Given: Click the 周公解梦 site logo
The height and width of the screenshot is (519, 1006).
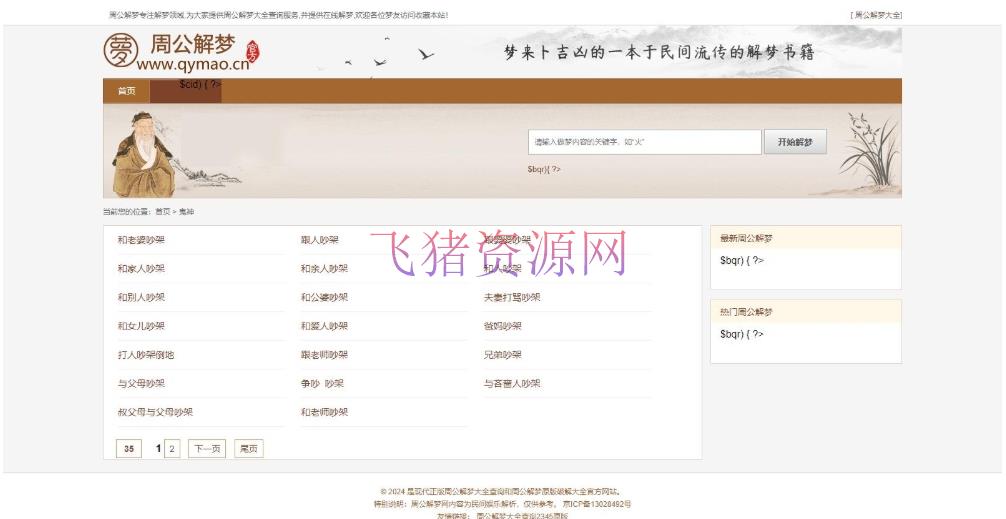Looking at the screenshot, I should tap(182, 52).
